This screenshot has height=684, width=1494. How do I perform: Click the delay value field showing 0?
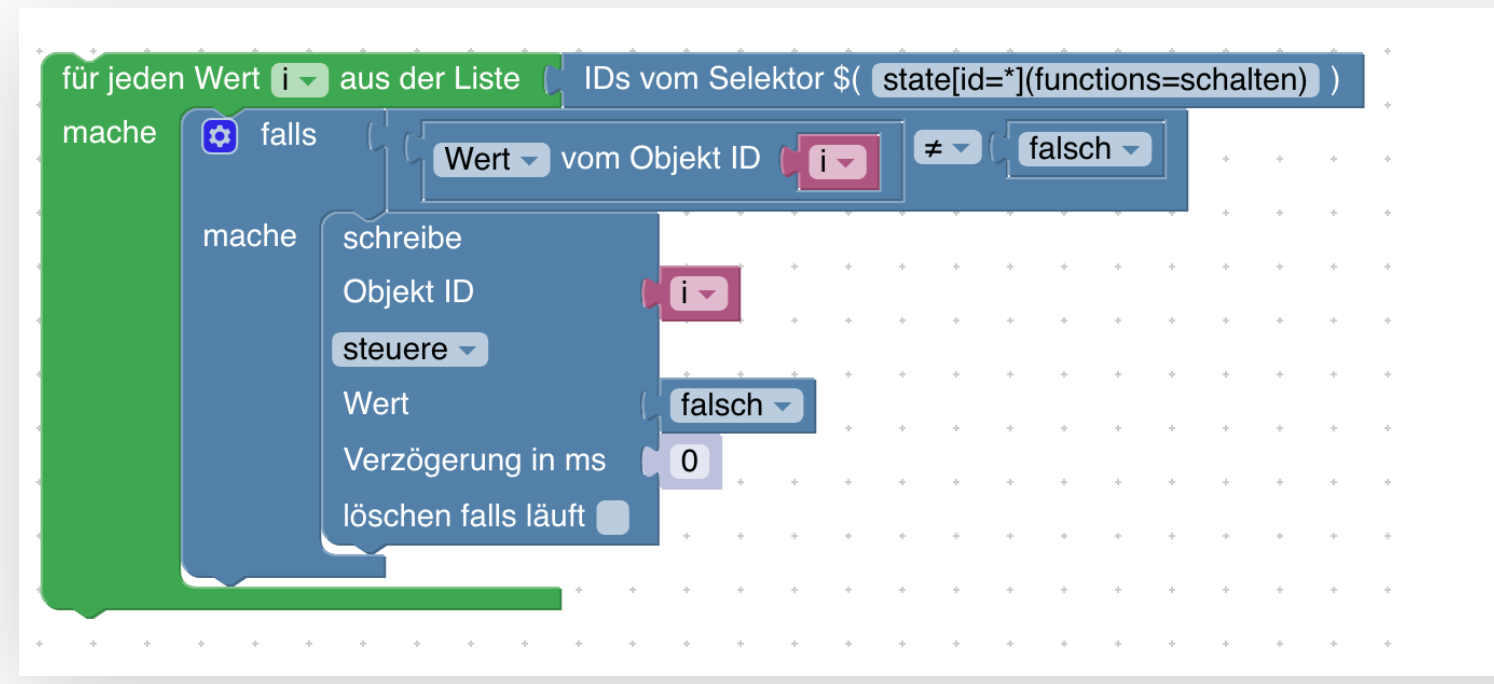[689, 461]
